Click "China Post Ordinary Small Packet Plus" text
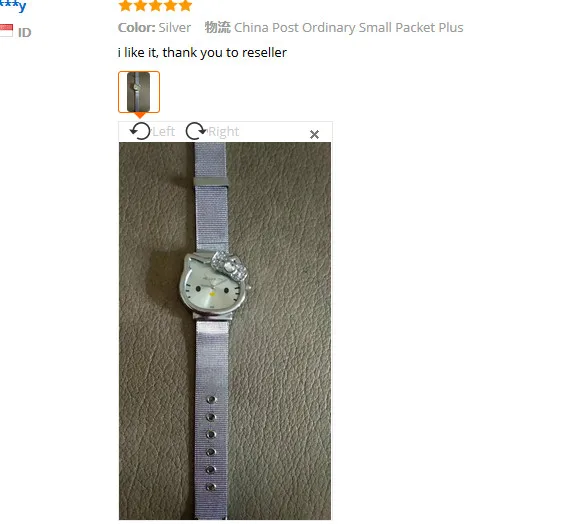The image size is (569, 524). tap(349, 28)
